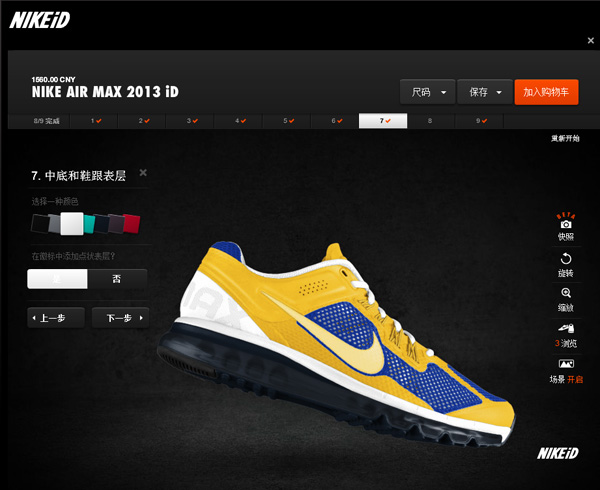
Task: Click 下一步 next step button
Action: click(x=120, y=318)
